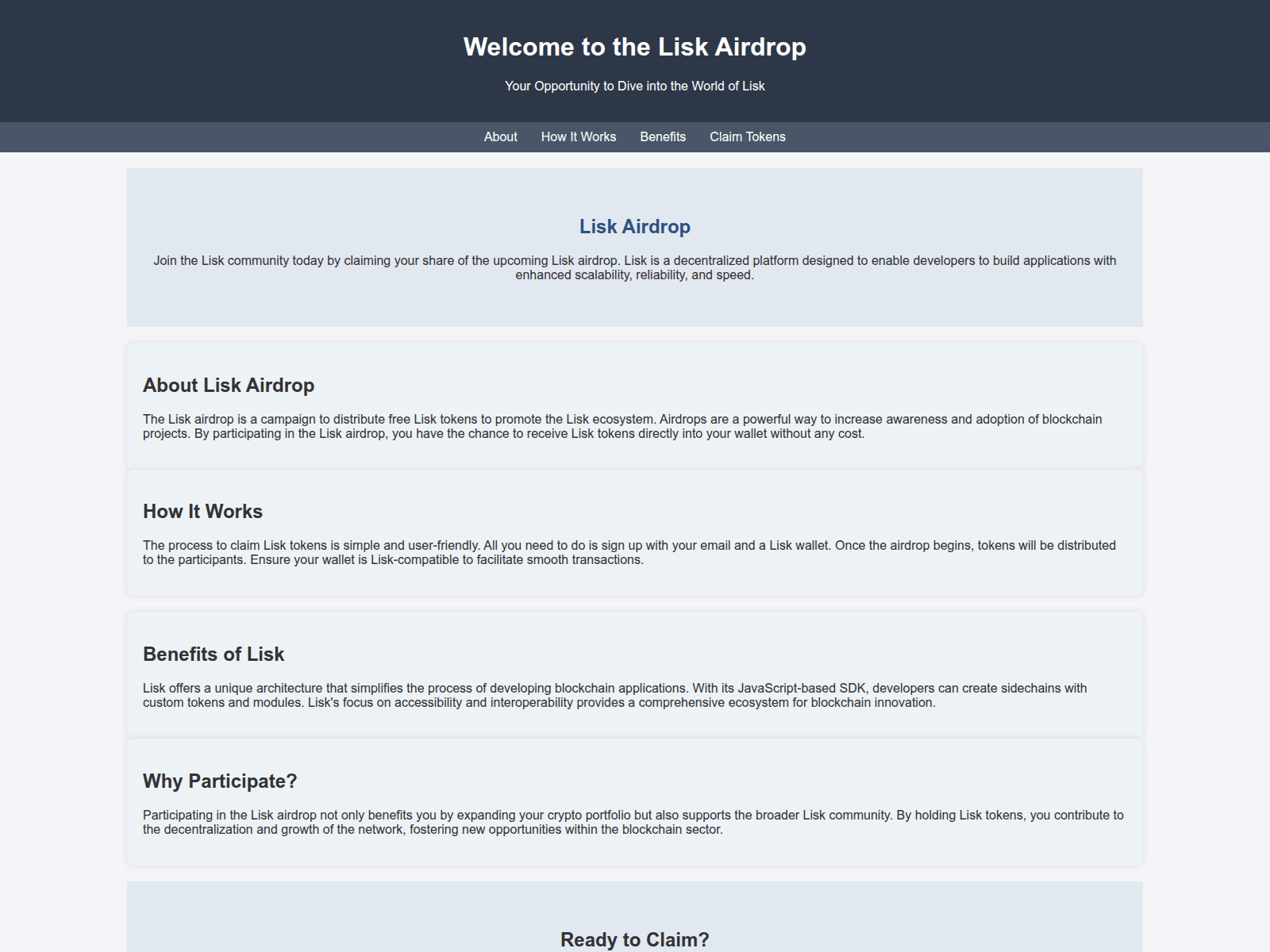Click the About Lisk Airdrop description text
This screenshot has height=952, width=1270.
click(622, 426)
